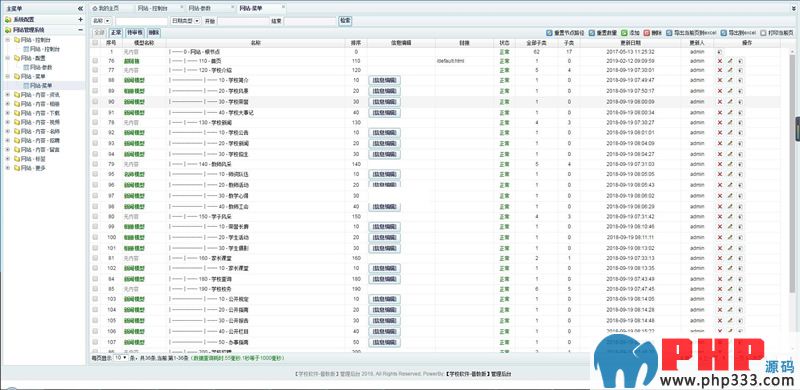Click red X icon in row 92
Image resolution: width=800 pixels, height=390 pixels.
(720, 133)
